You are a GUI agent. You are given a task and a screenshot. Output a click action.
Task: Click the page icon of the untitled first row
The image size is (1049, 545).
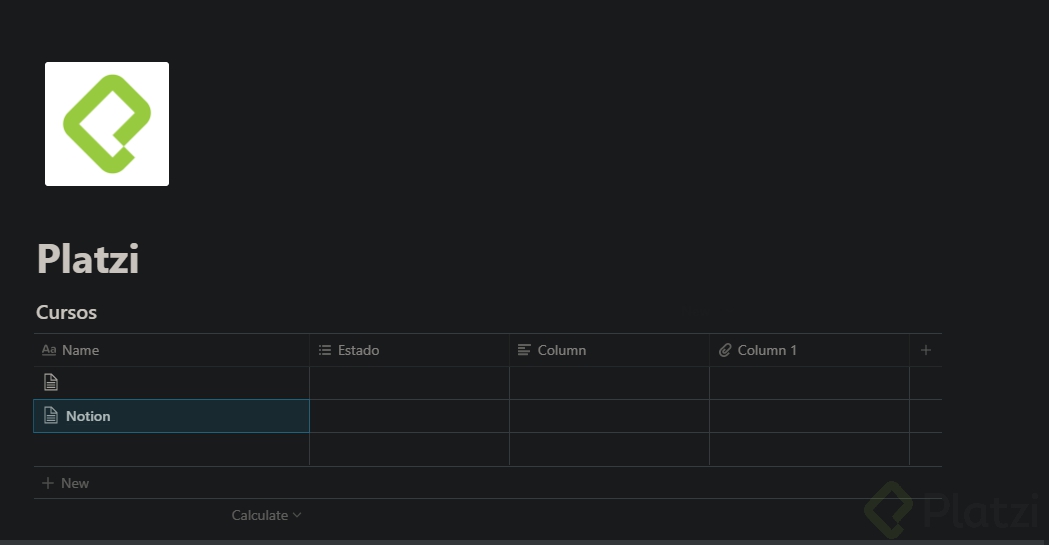[x=51, y=382]
